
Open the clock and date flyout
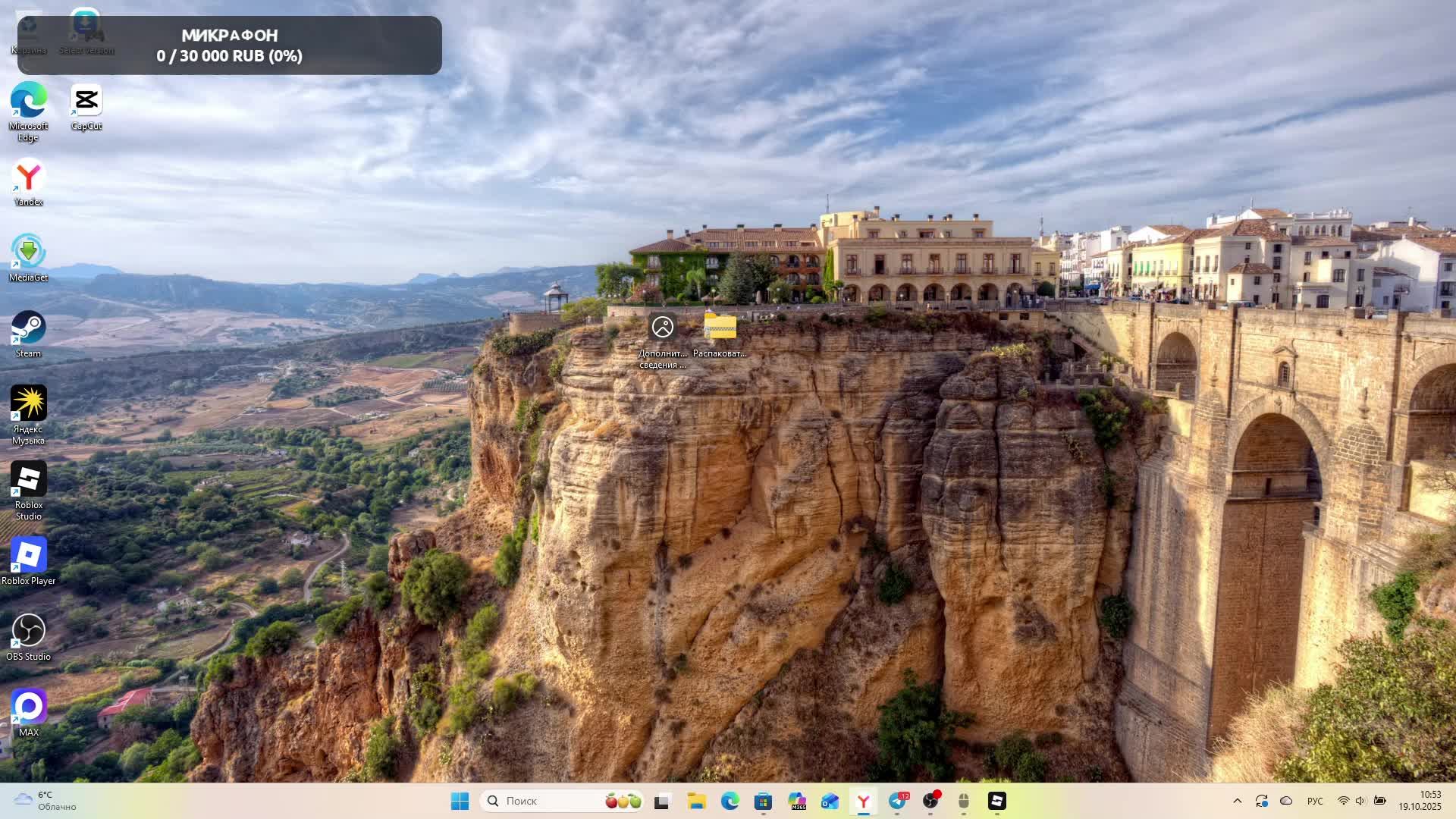(1420, 801)
